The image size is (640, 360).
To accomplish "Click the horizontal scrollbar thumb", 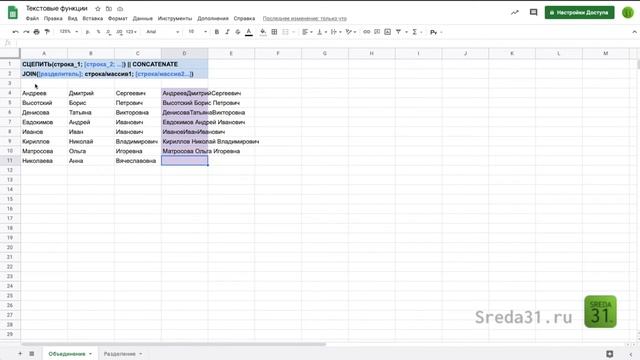I will (x=173, y=344).
